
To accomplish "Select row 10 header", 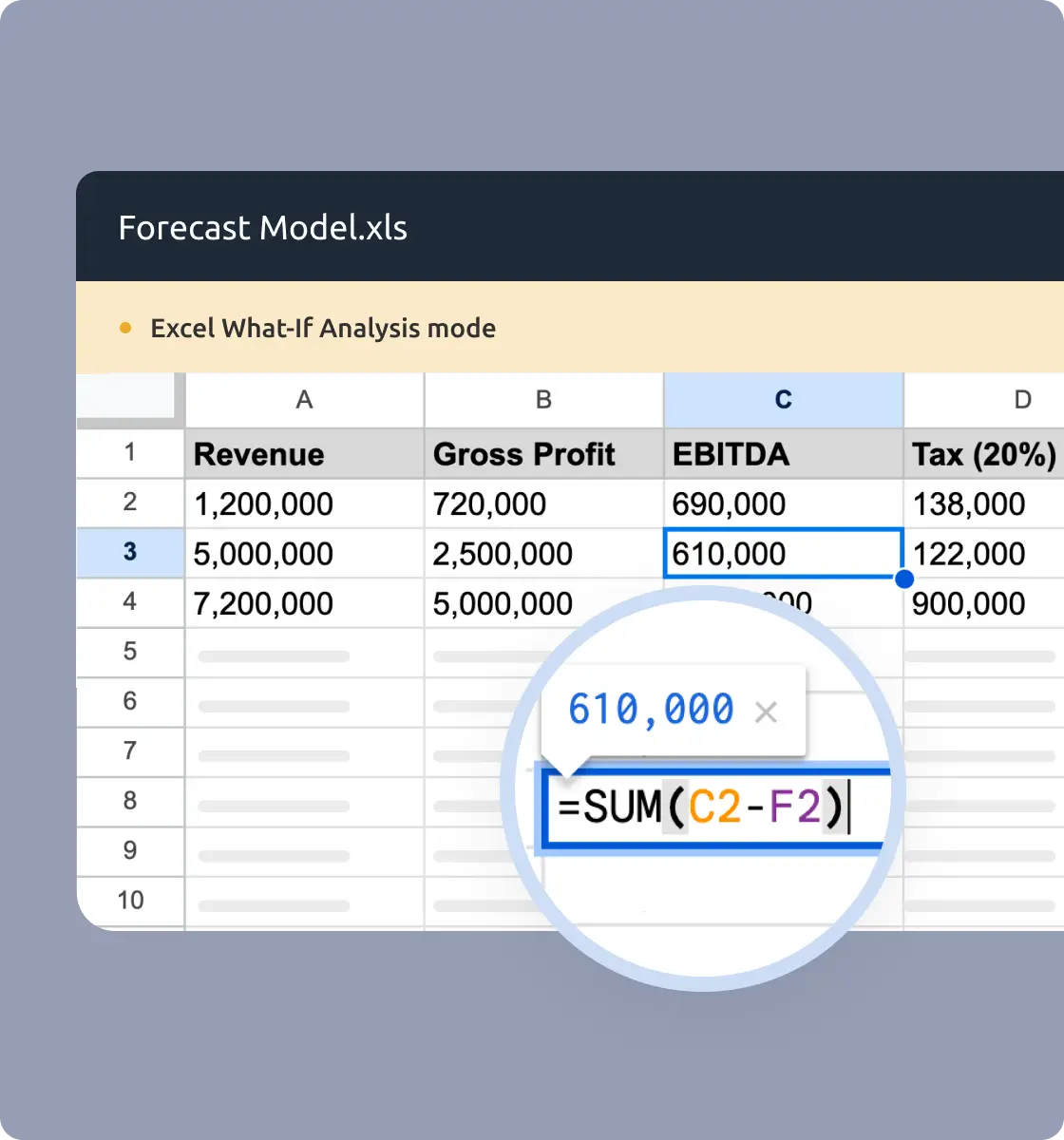I will click(x=130, y=900).
